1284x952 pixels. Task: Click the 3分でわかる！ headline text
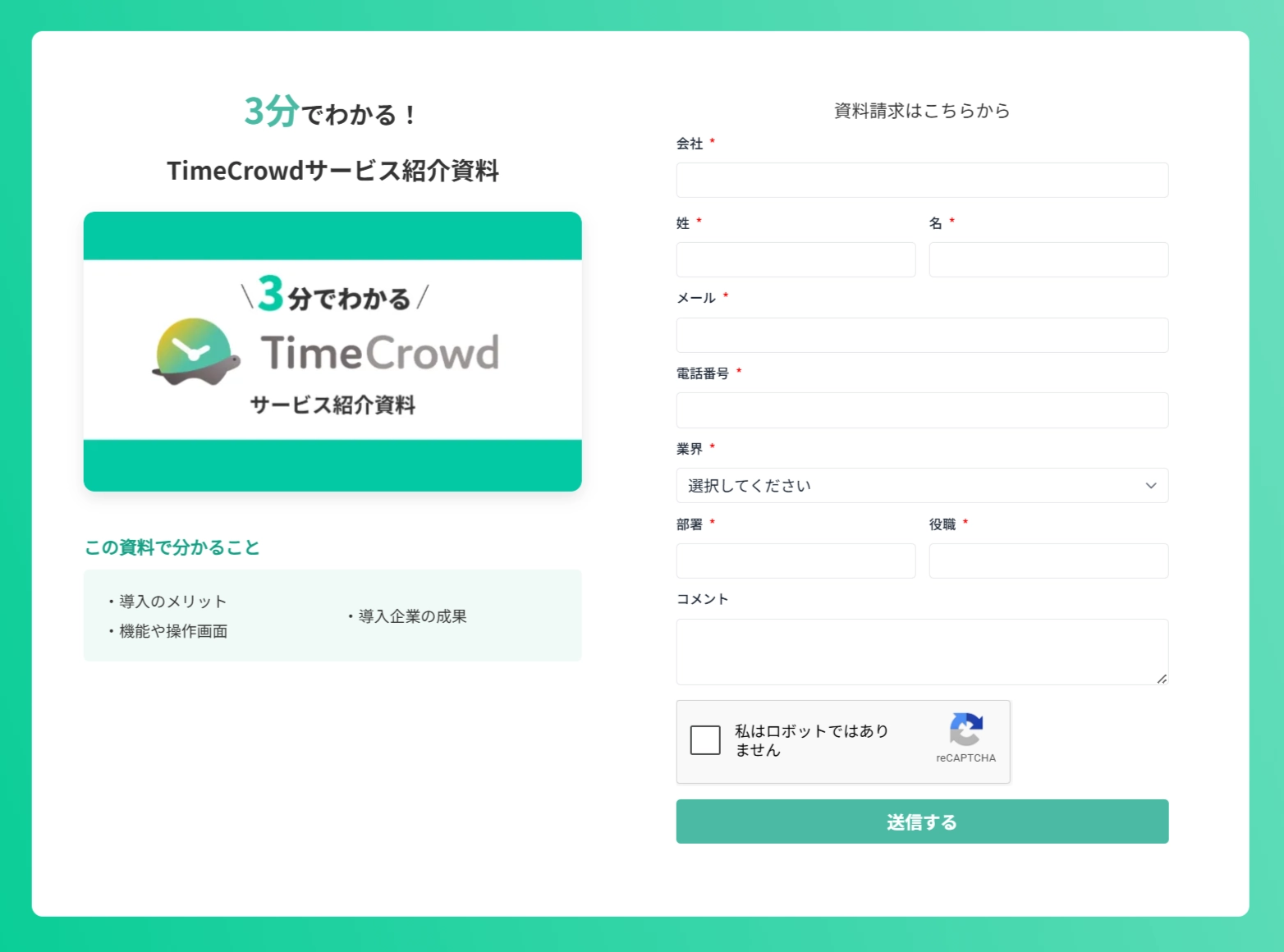click(331, 112)
